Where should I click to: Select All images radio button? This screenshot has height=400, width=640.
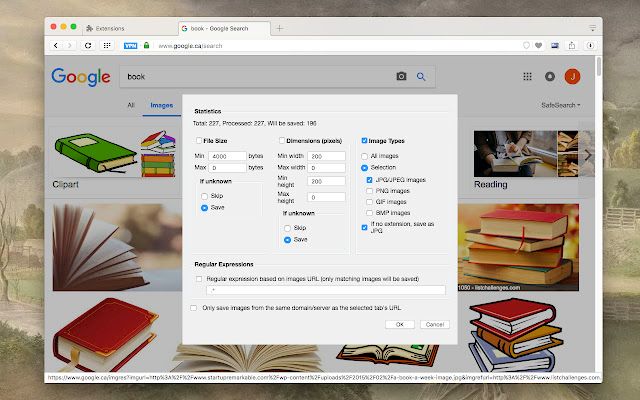364,156
